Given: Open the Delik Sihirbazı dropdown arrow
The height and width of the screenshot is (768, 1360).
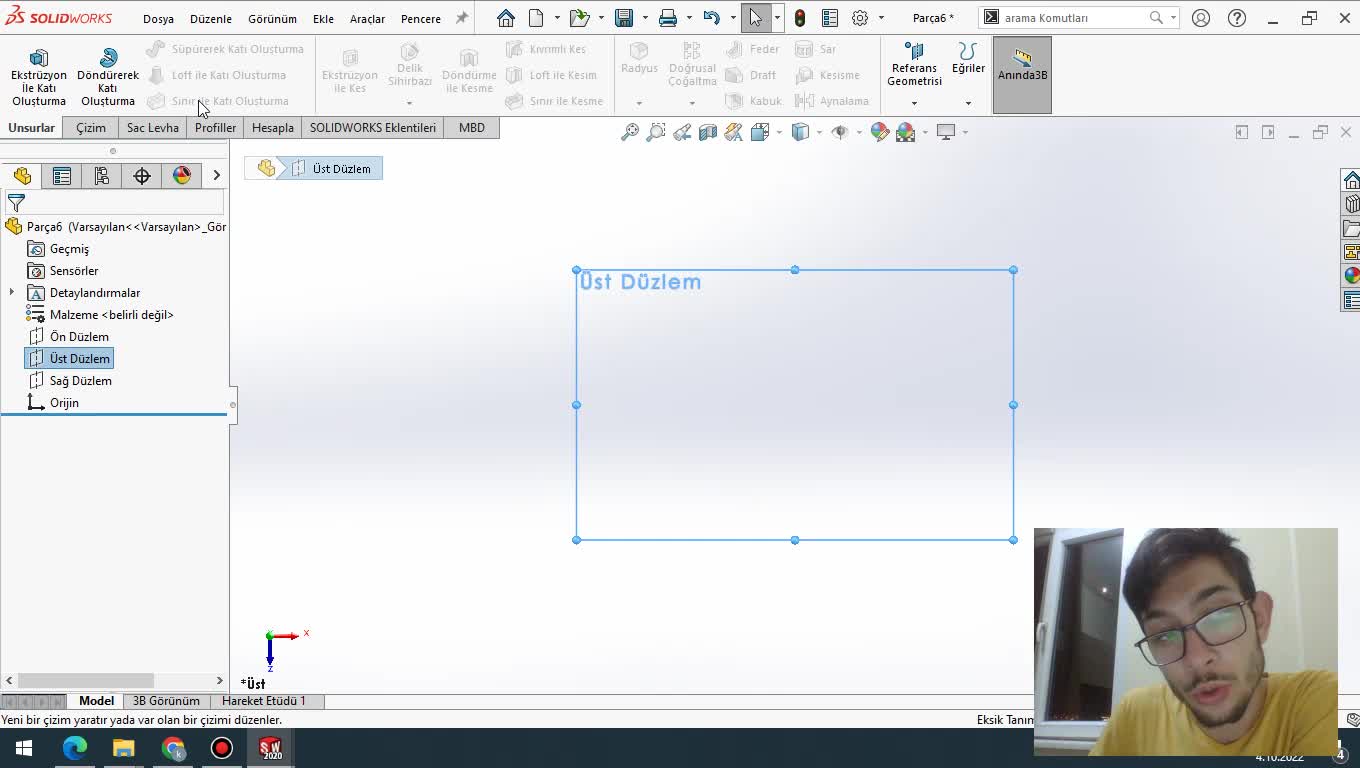Looking at the screenshot, I should 409,103.
